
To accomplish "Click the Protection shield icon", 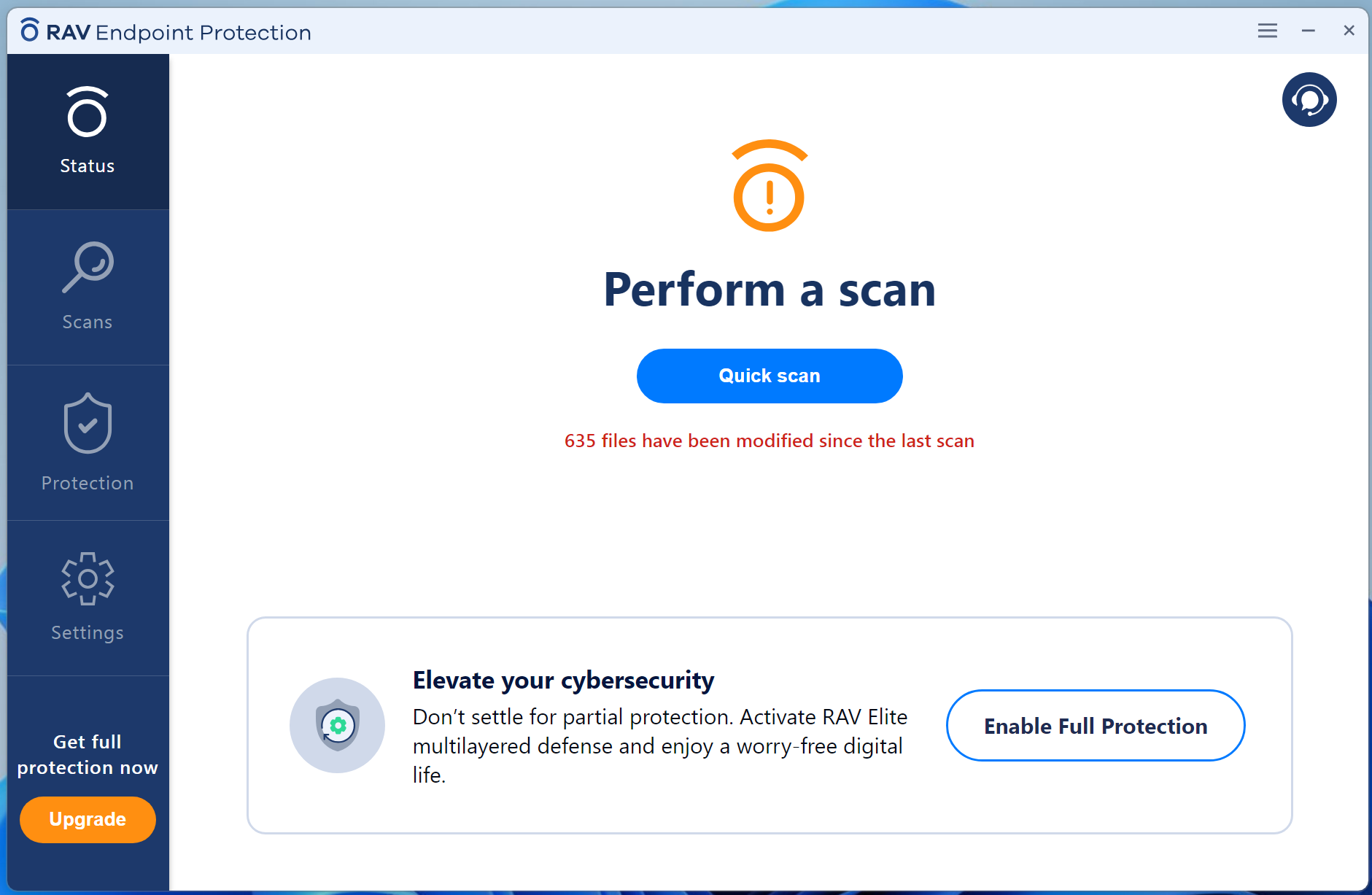I will [x=87, y=425].
